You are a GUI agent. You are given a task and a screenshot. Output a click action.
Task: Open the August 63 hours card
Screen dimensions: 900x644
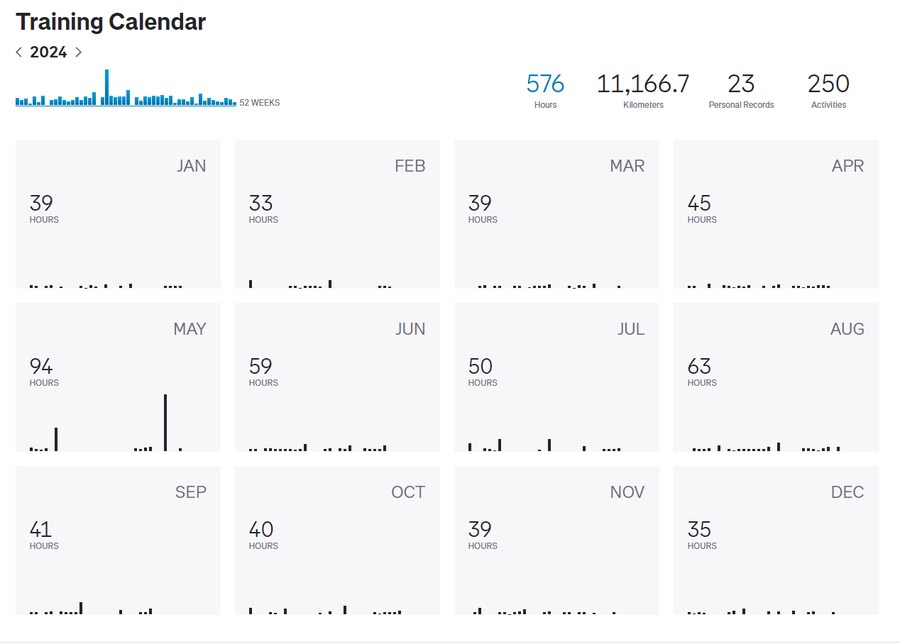[x=776, y=377]
